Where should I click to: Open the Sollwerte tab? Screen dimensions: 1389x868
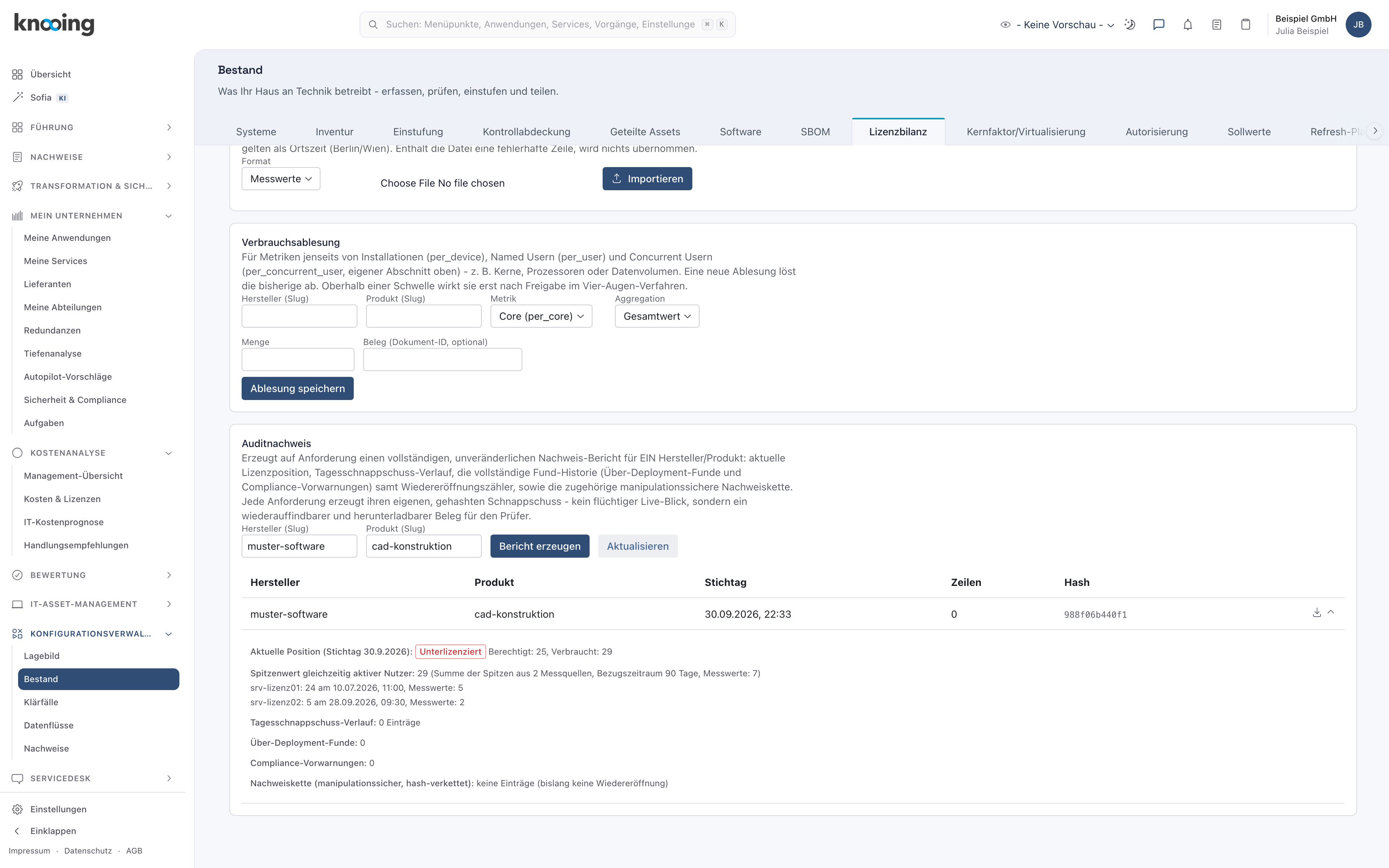pos(1249,131)
